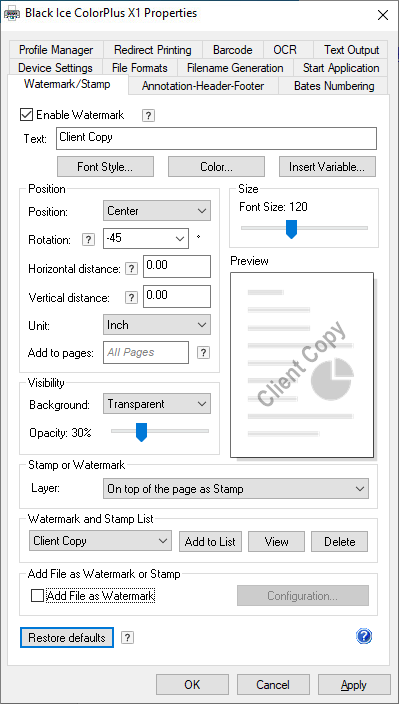Viewport: 399px width, 704px height.
Task: Click help icon next to Add to pages
Action: tap(203, 352)
